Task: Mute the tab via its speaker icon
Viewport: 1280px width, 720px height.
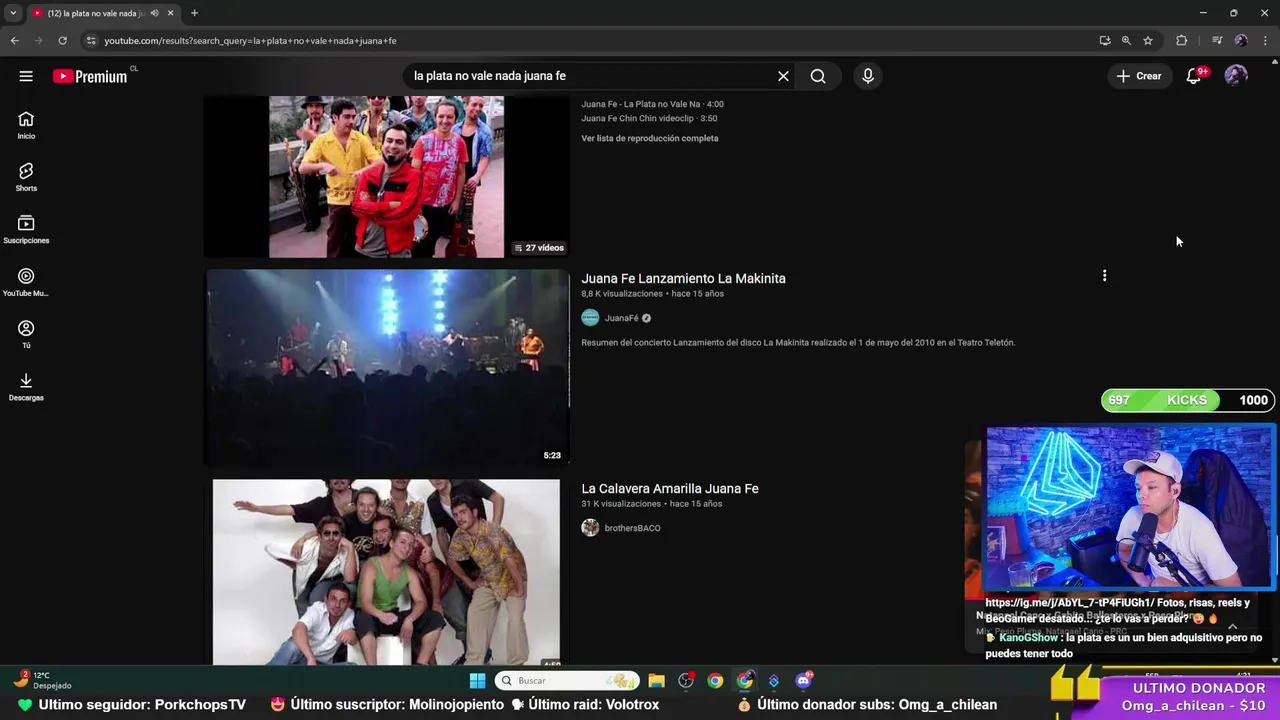Action: [x=154, y=13]
